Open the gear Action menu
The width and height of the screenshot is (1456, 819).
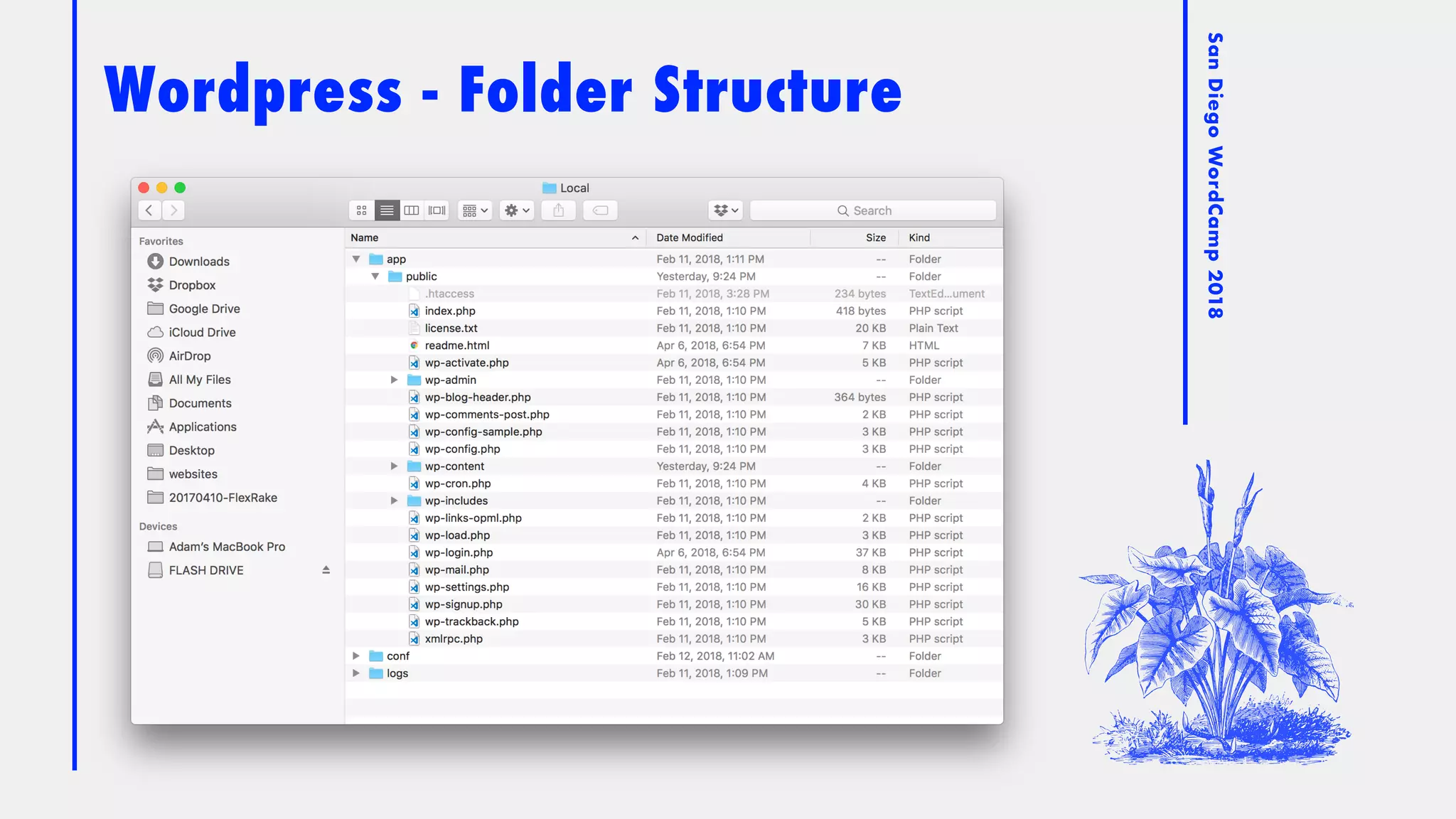click(517, 210)
